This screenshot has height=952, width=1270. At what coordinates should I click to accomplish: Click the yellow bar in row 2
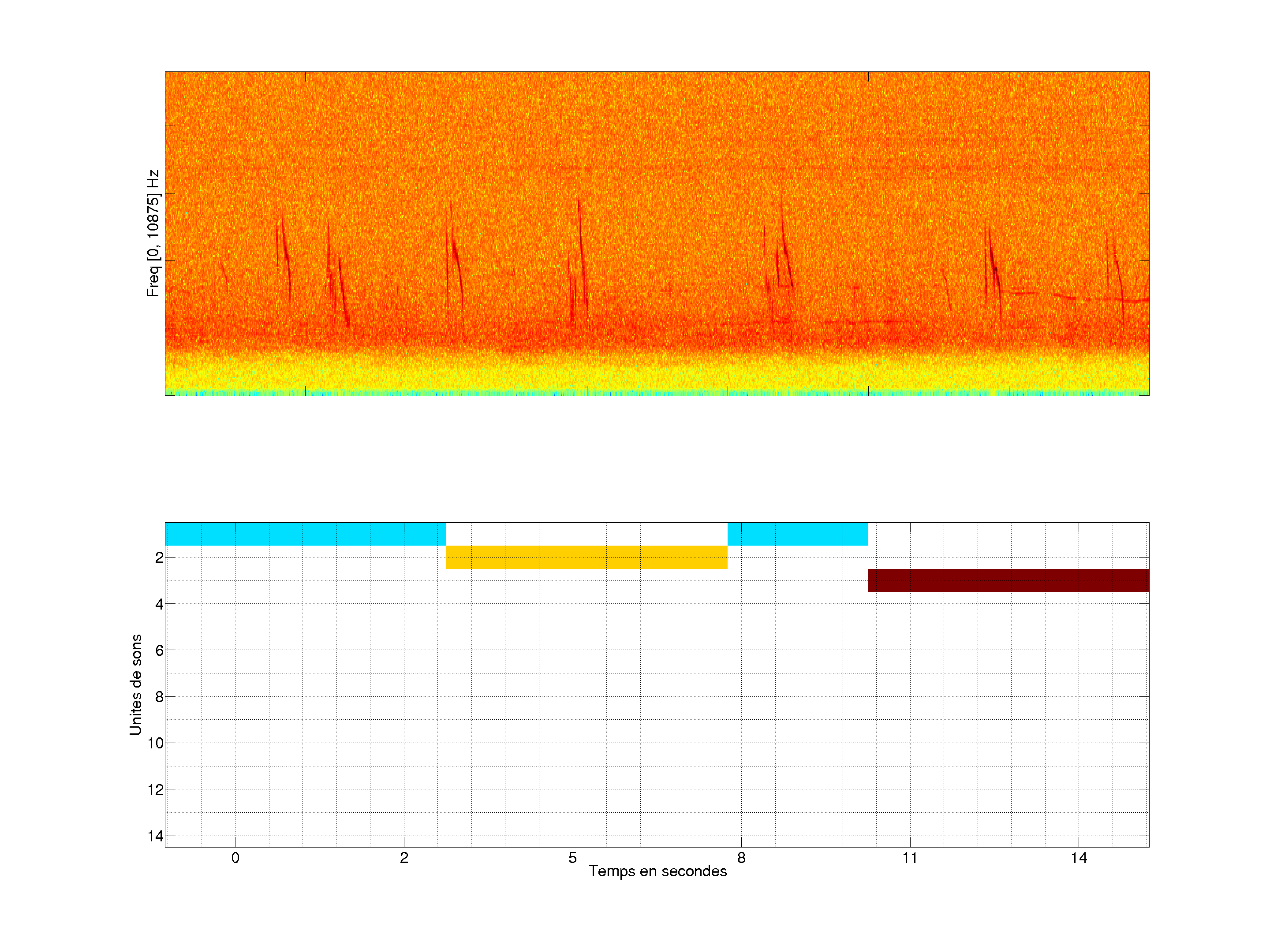click(586, 557)
